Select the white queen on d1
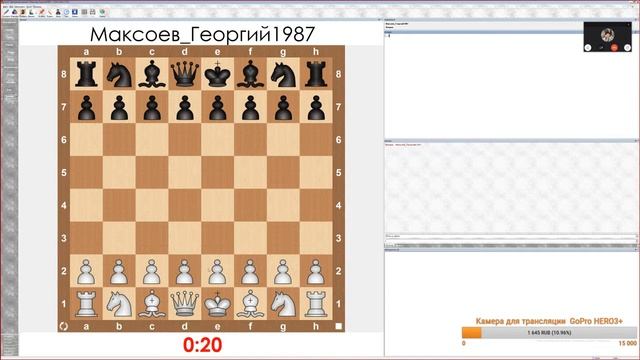Image resolution: width=640 pixels, height=360 pixels. coord(184,304)
